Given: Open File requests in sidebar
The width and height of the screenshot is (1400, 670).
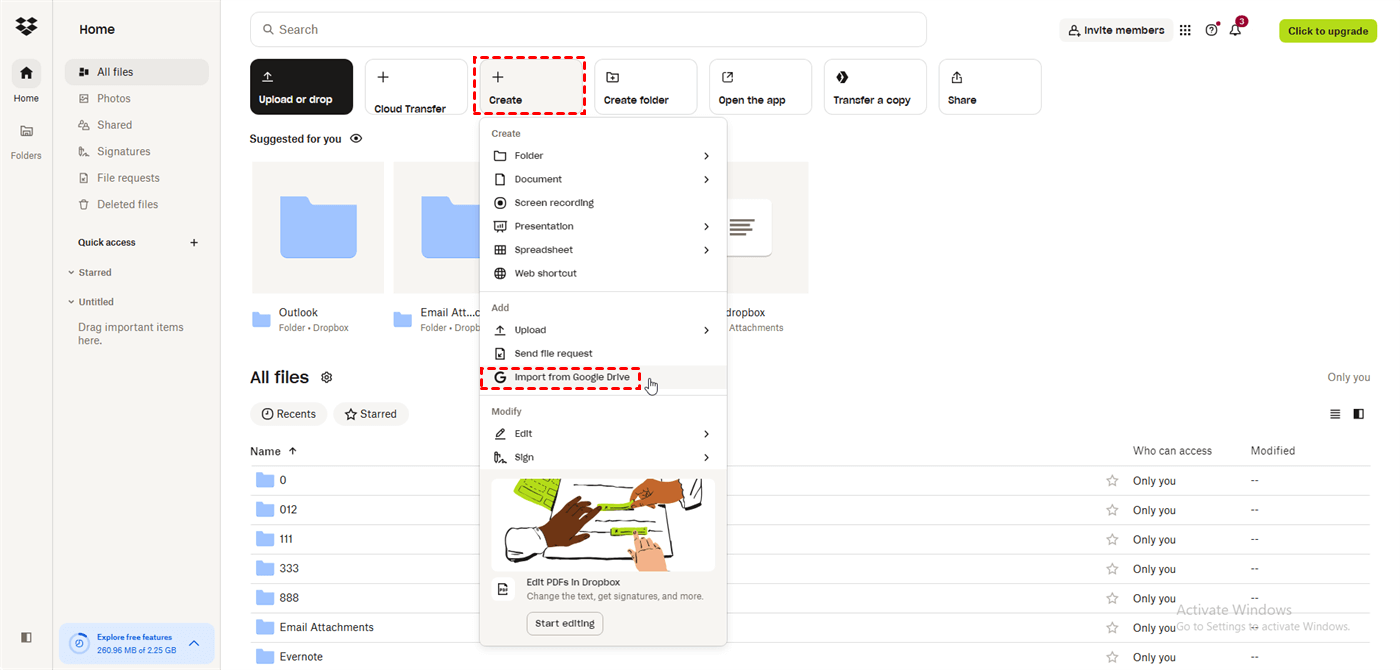Looking at the screenshot, I should point(137,178).
